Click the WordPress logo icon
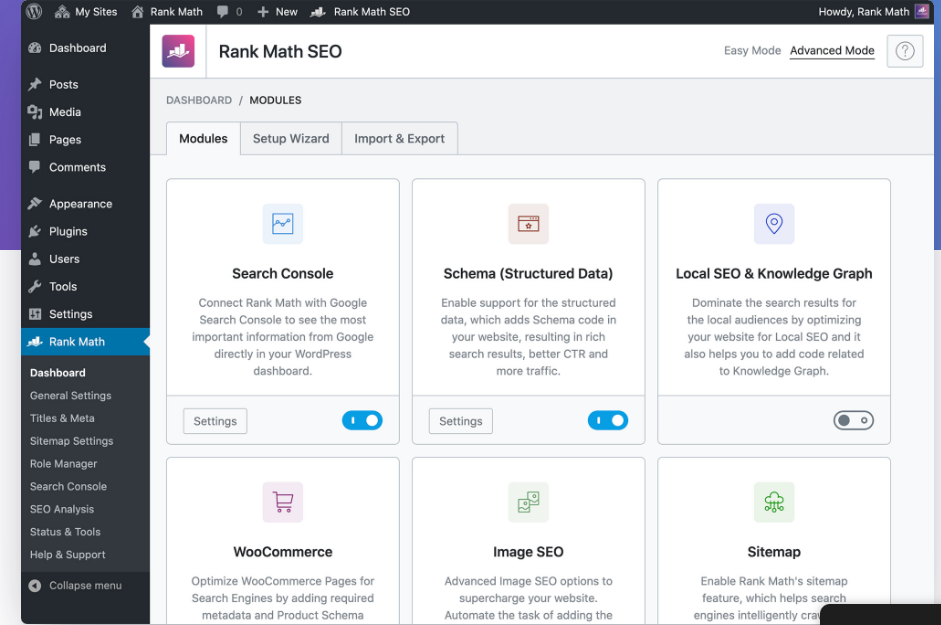Image resolution: width=941 pixels, height=625 pixels. 34,11
